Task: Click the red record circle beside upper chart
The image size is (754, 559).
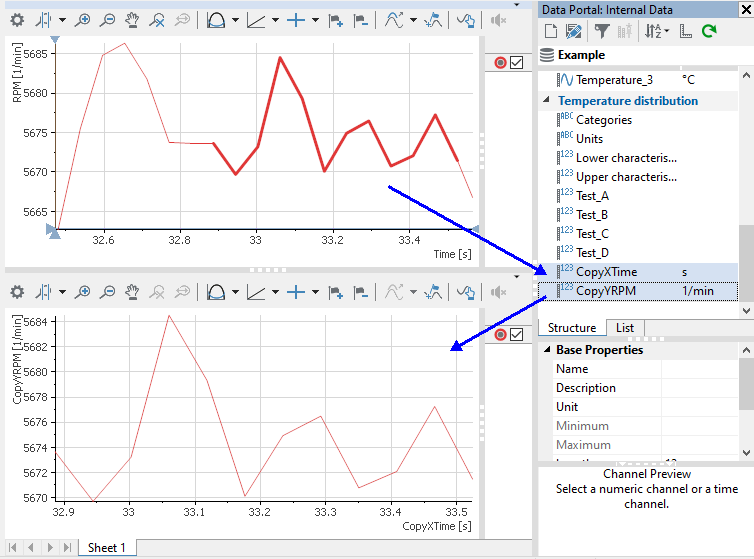Action: pos(501,62)
